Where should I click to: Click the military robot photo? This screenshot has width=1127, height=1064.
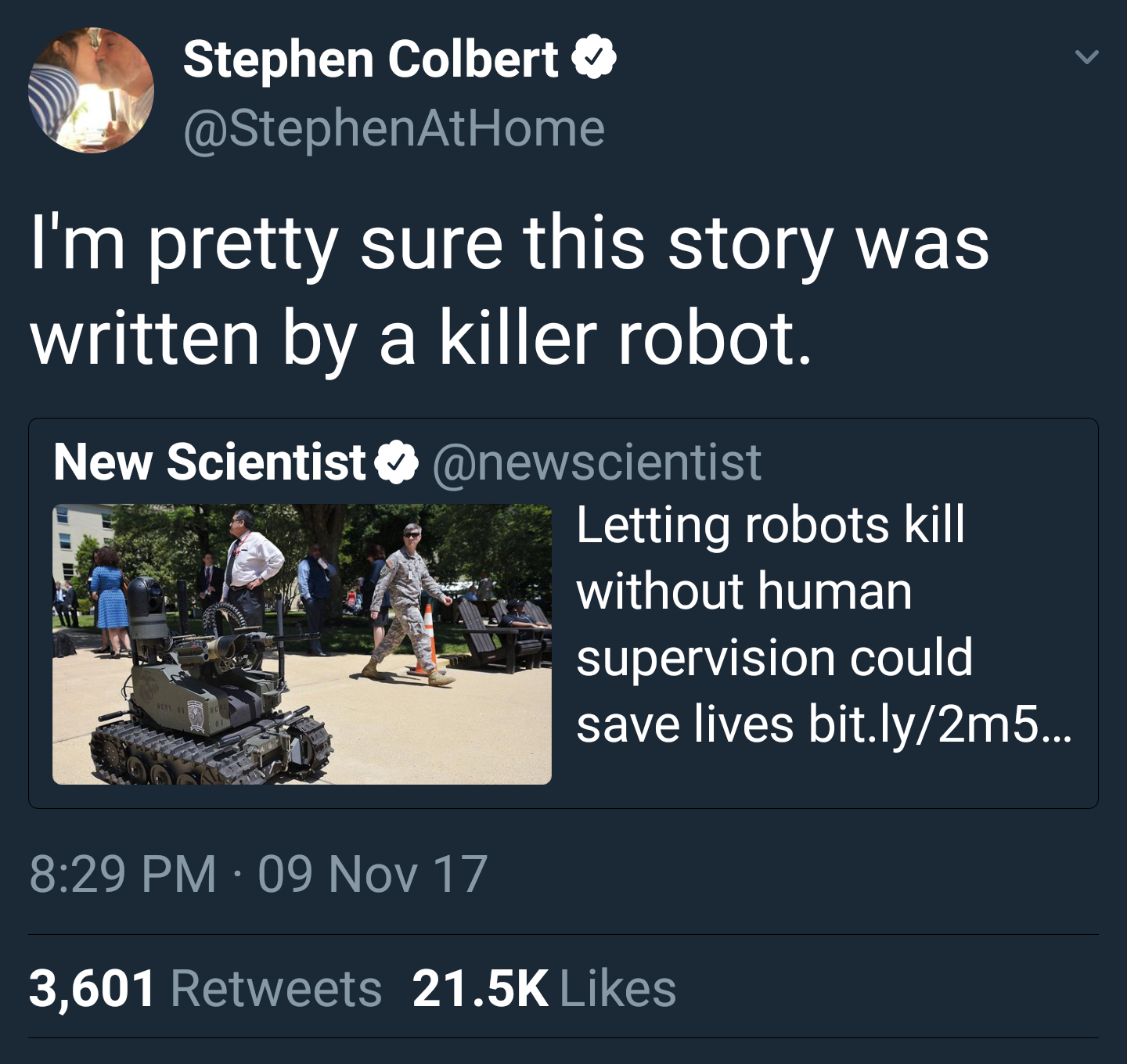click(305, 642)
